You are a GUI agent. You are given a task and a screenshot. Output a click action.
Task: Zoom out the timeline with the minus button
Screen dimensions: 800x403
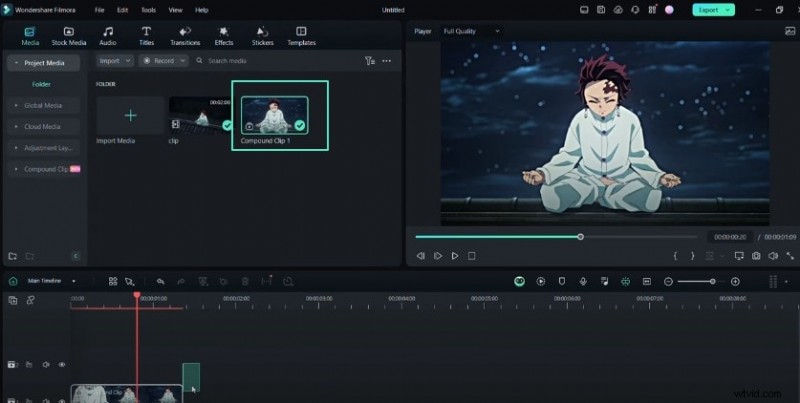[x=668, y=282]
